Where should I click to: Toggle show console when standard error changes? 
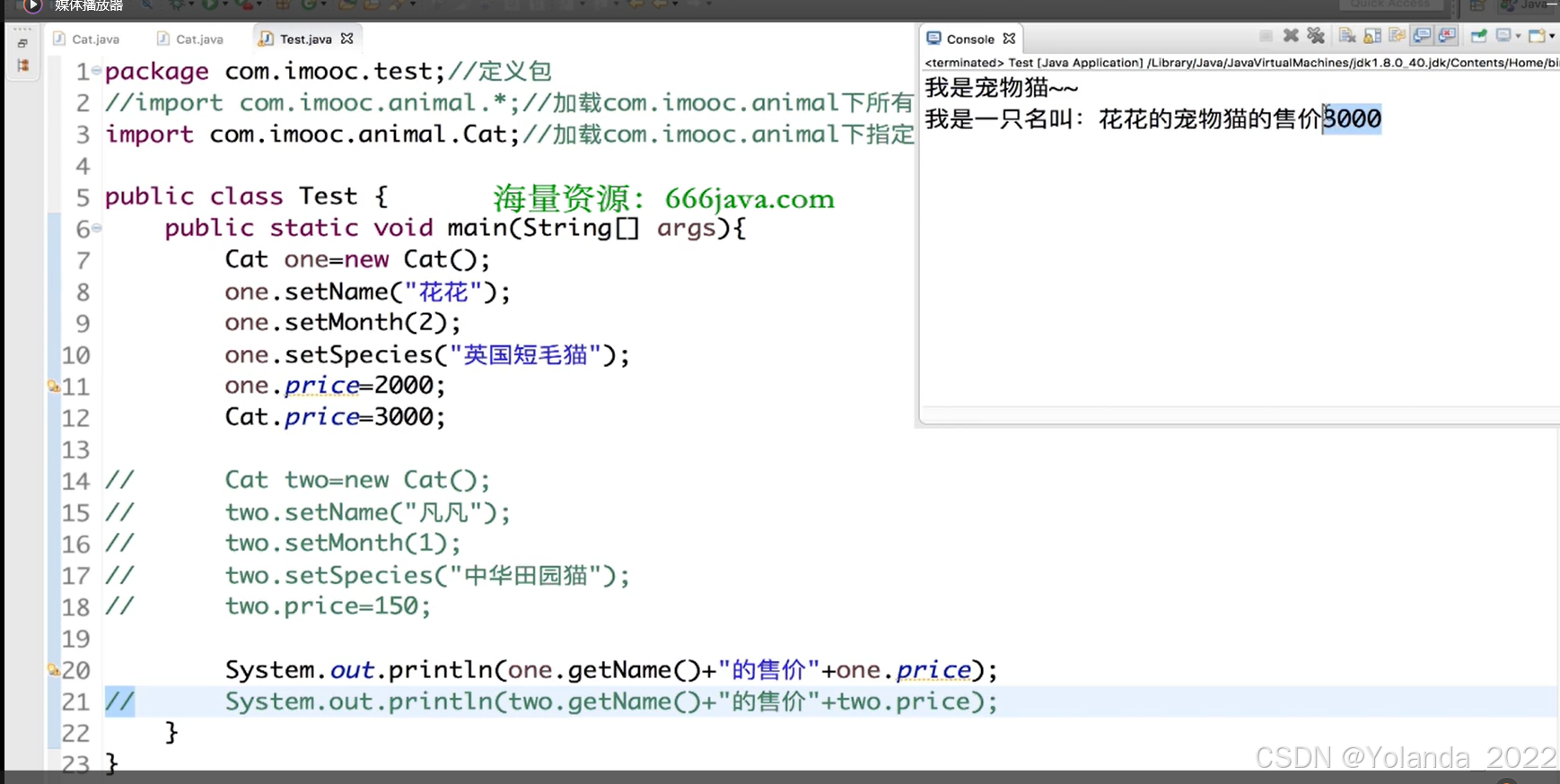tap(1447, 36)
